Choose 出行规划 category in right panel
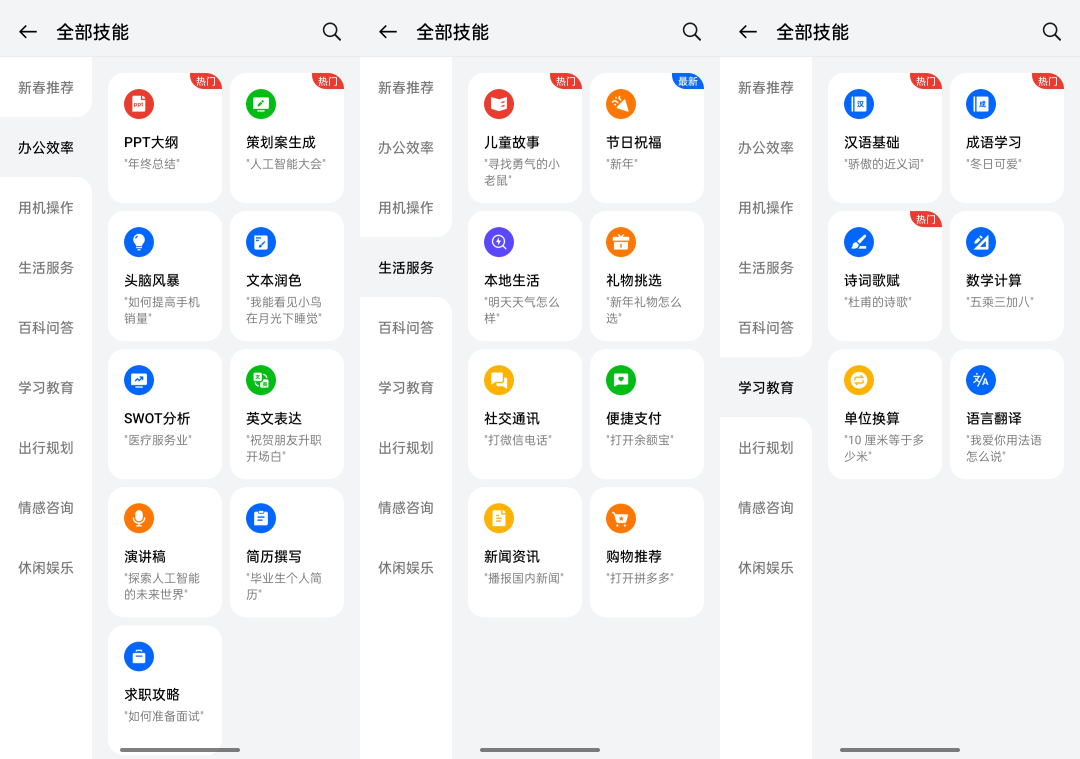Viewport: 1080px width, 759px height. pos(765,448)
